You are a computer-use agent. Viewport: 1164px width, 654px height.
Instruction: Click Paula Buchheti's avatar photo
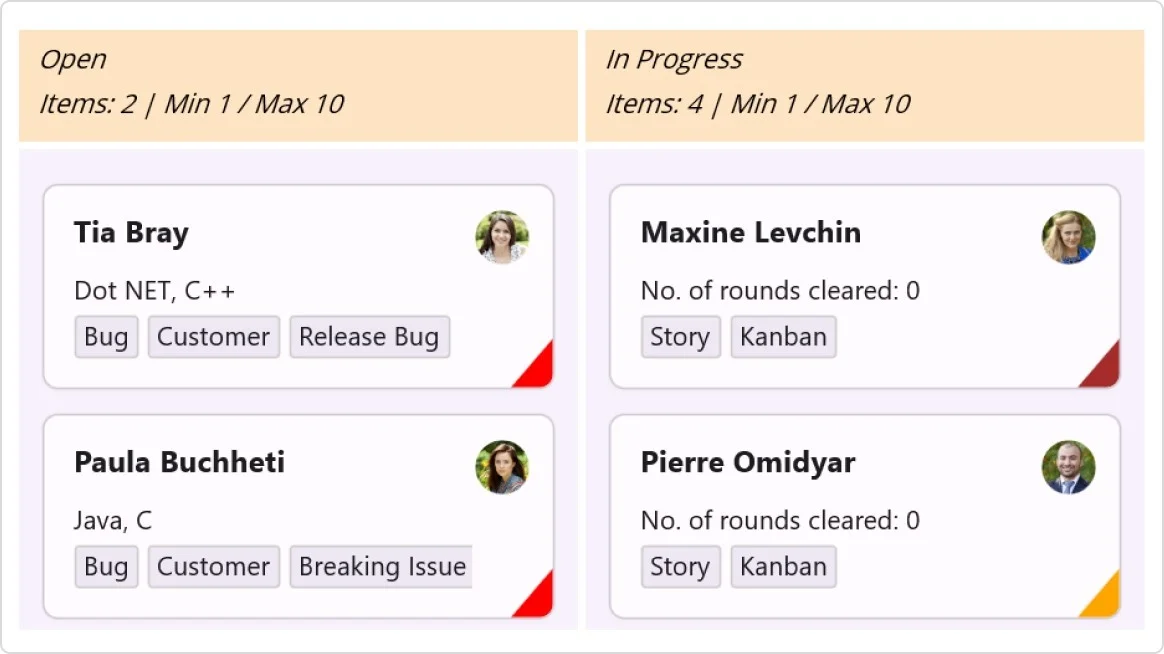(x=502, y=467)
